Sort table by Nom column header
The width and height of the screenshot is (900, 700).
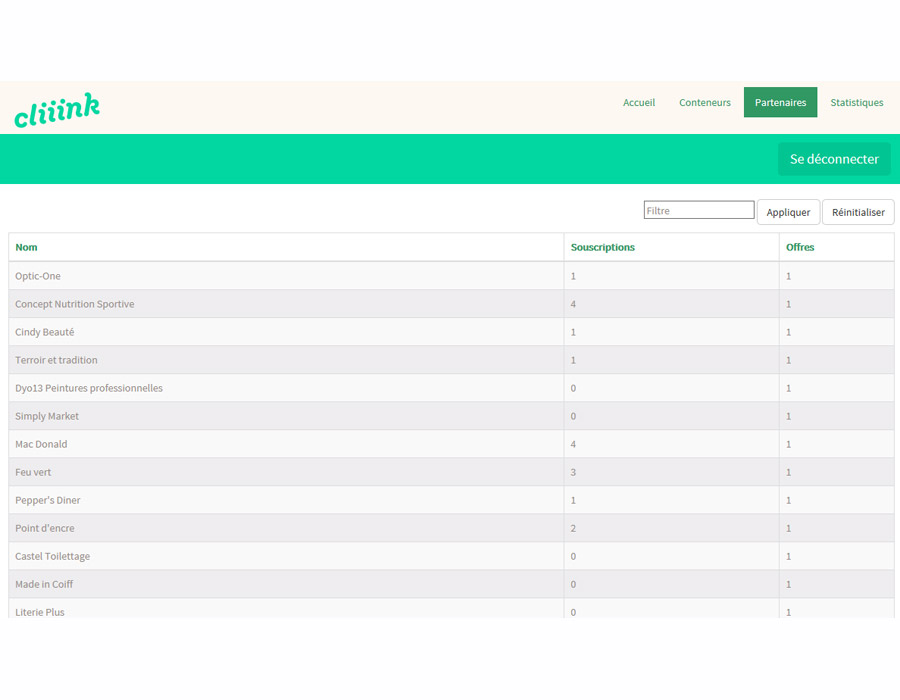pos(27,247)
